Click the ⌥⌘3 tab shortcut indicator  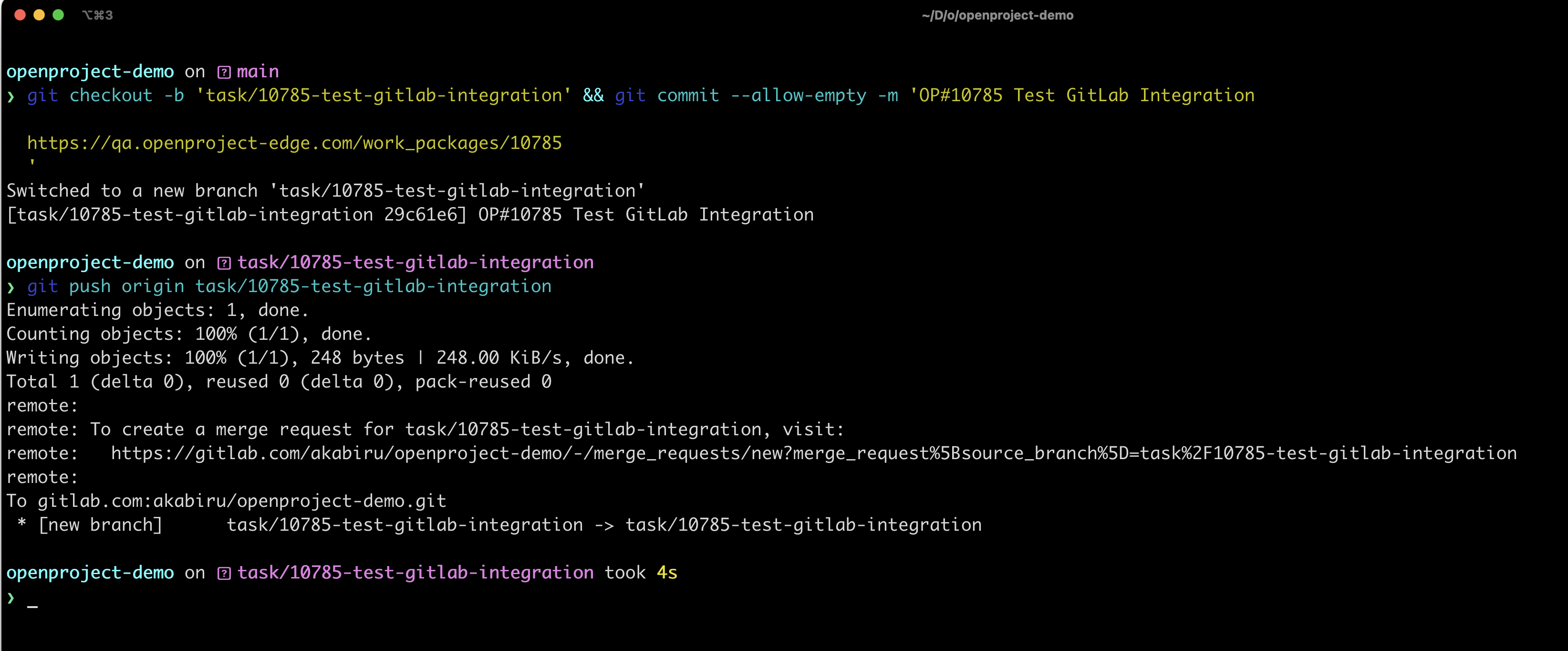[97, 15]
